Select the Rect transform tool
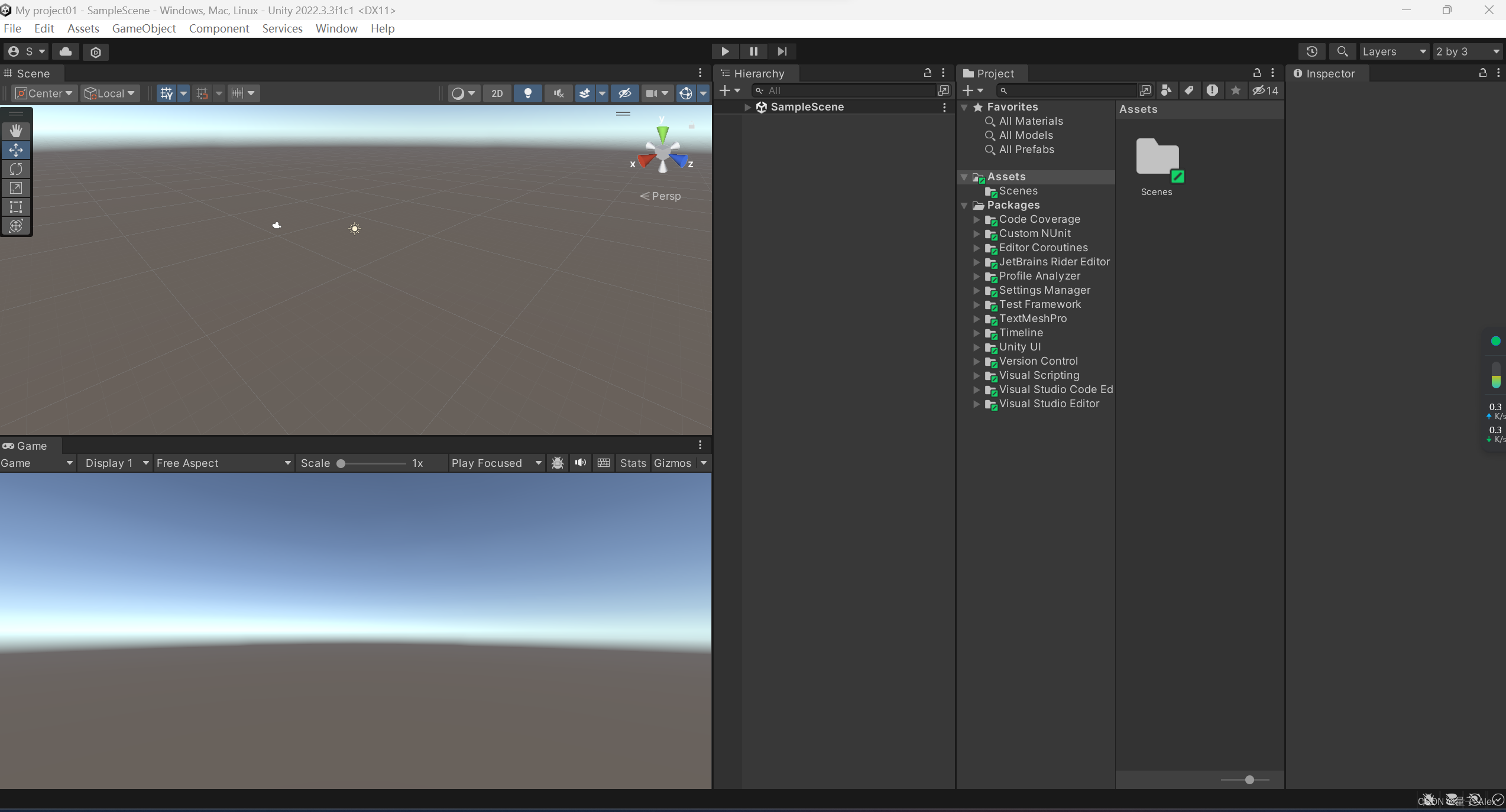 pos(16,207)
